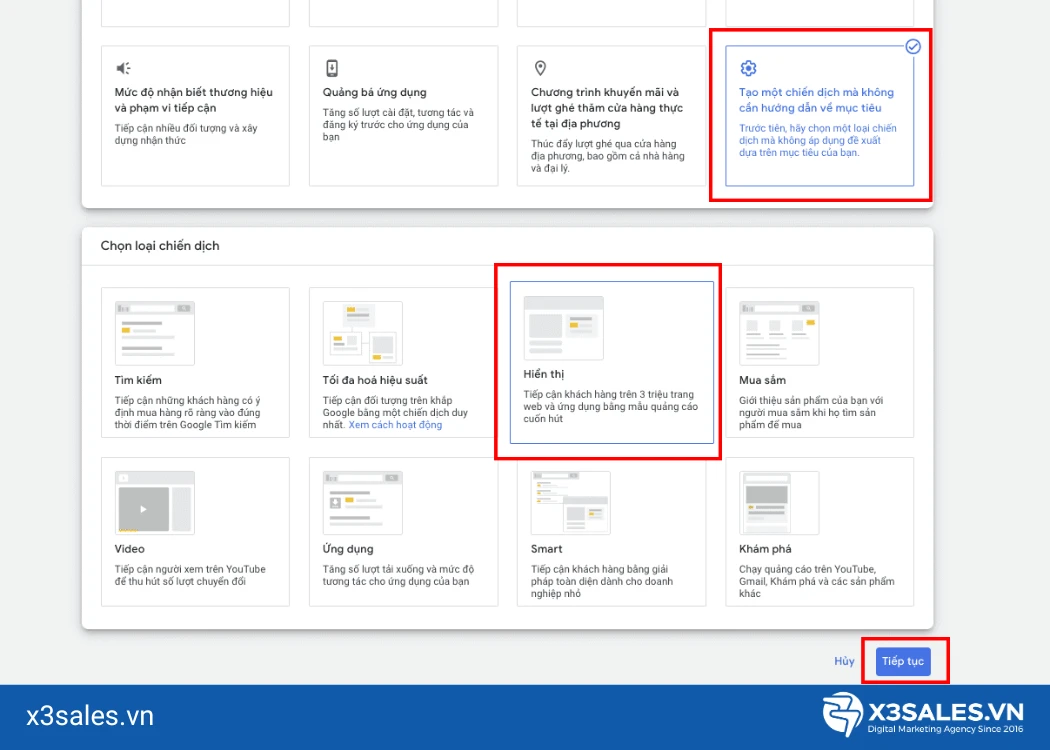Click the location pin store visits icon
The height and width of the screenshot is (750, 1050).
540,68
